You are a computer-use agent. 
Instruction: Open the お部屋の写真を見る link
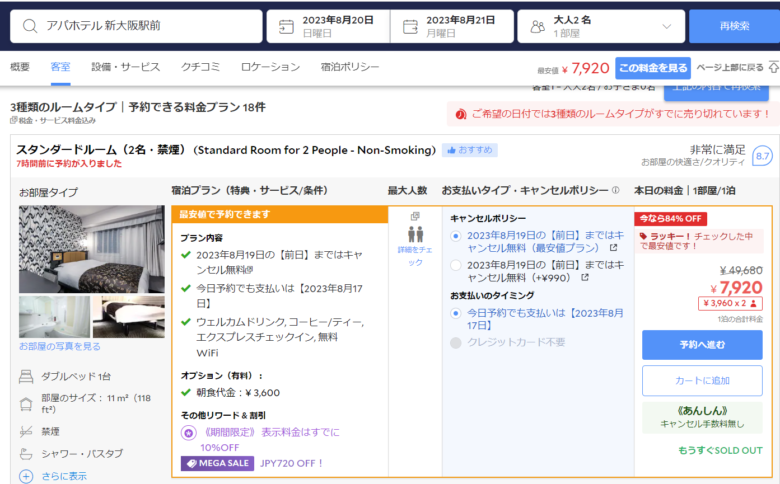point(60,346)
